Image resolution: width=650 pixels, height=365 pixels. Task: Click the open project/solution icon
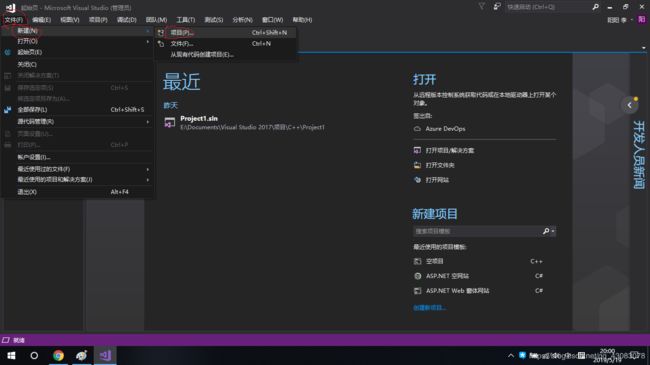pyautogui.click(x=417, y=150)
